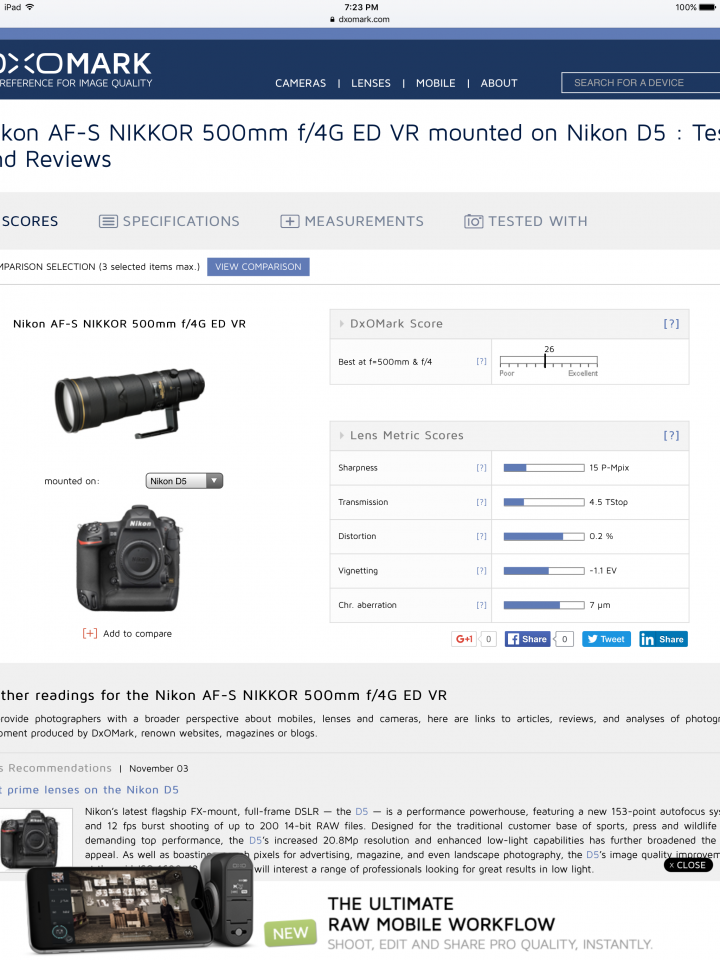Collapse the Lens Metric Scores section triangle
The height and width of the screenshot is (960, 720).
pos(342,435)
